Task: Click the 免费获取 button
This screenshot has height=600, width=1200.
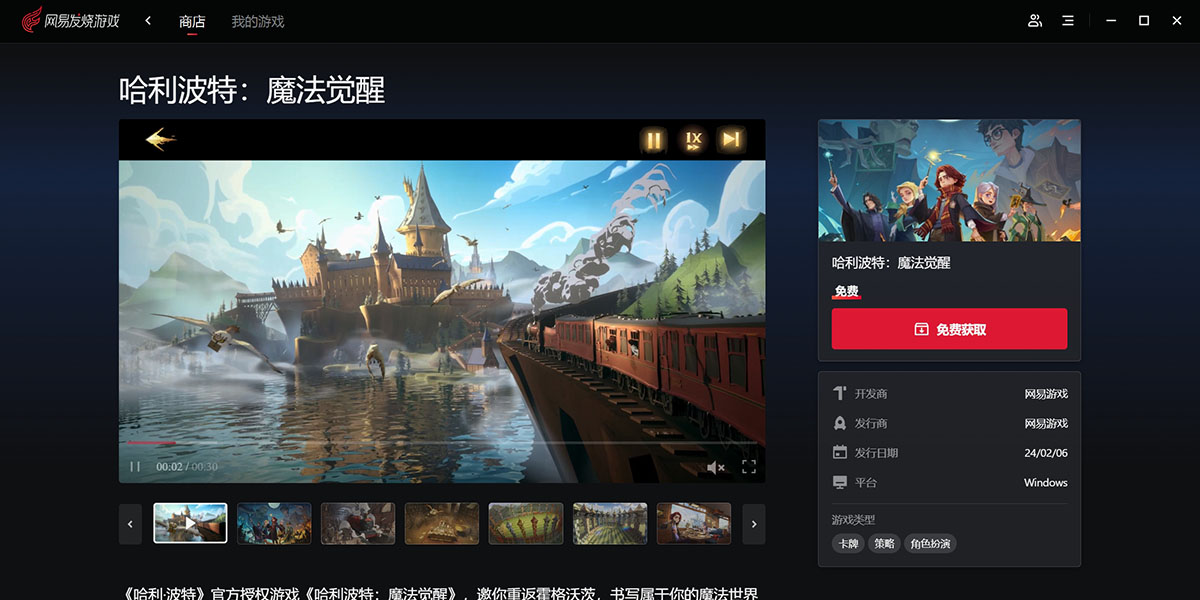Action: [949, 329]
